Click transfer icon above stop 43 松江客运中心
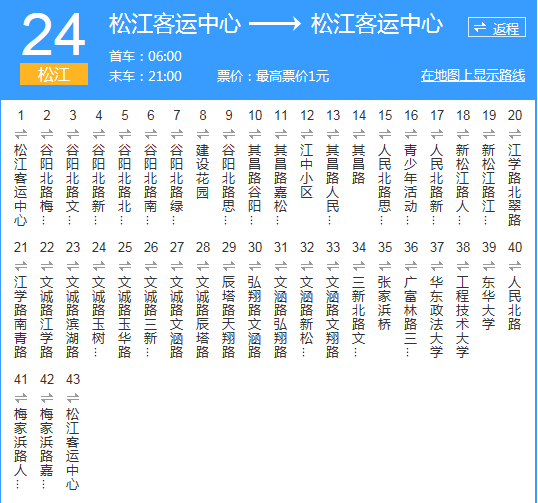 73,398
